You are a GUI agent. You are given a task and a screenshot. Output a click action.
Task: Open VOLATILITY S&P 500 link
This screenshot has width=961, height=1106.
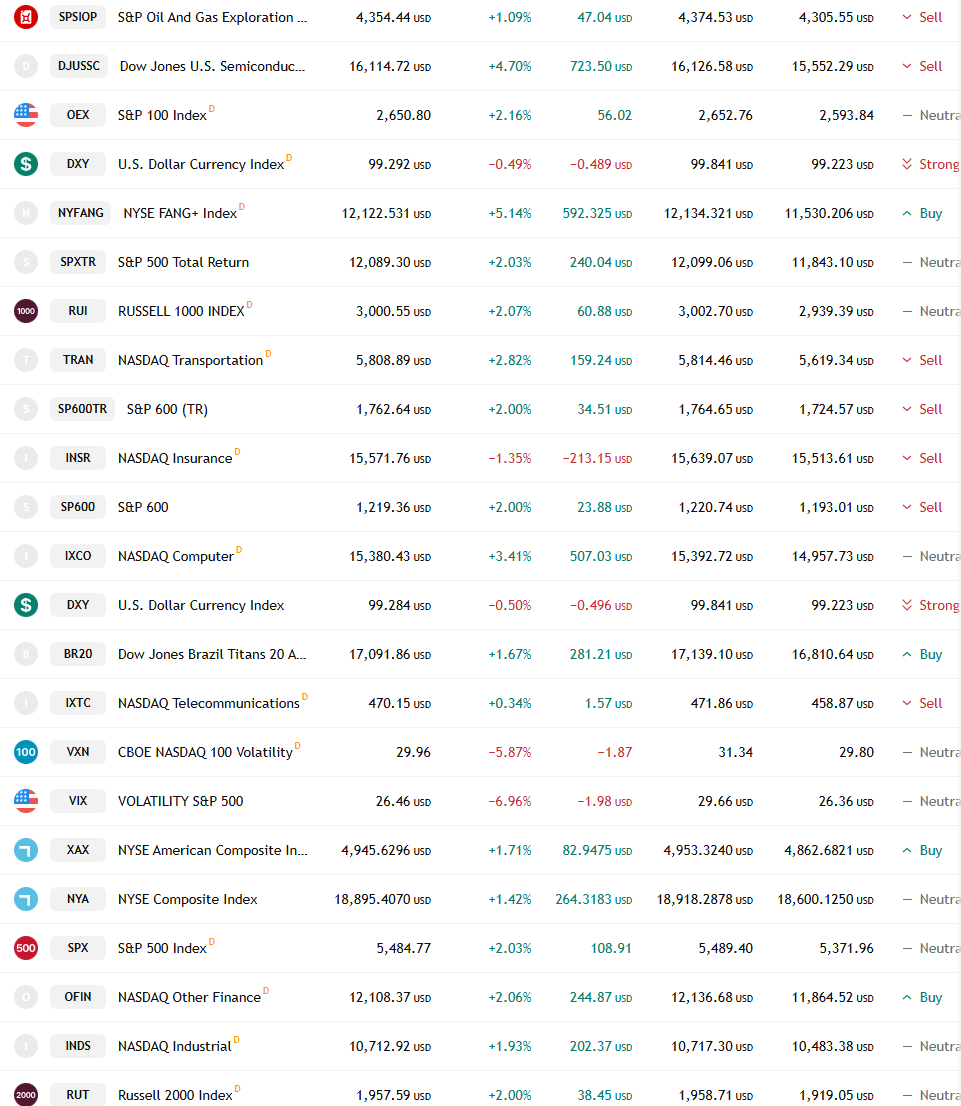tap(181, 801)
